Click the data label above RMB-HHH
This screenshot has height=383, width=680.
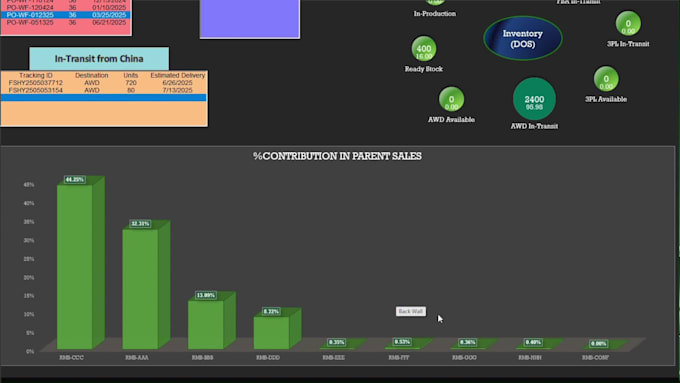click(x=533, y=342)
